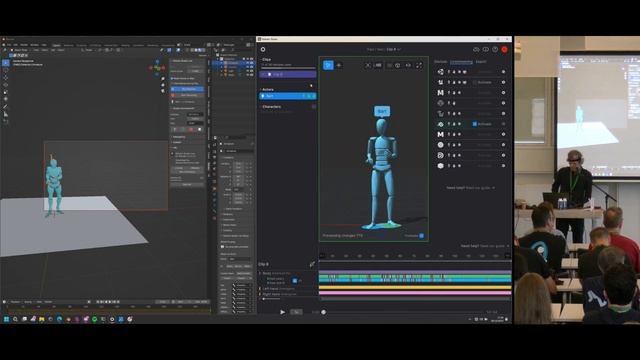
Task: Click the pink Right hand track bar
Action: tap(415, 293)
